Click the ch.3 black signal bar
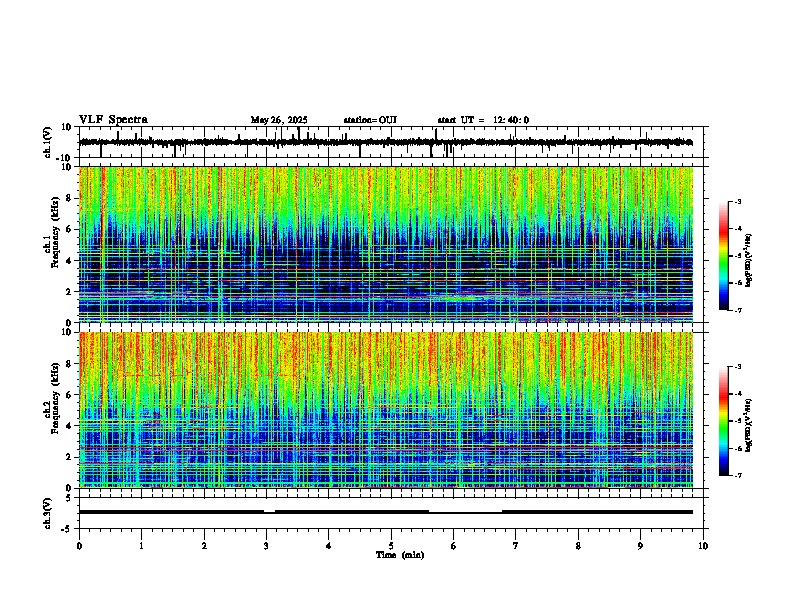 click(386, 512)
